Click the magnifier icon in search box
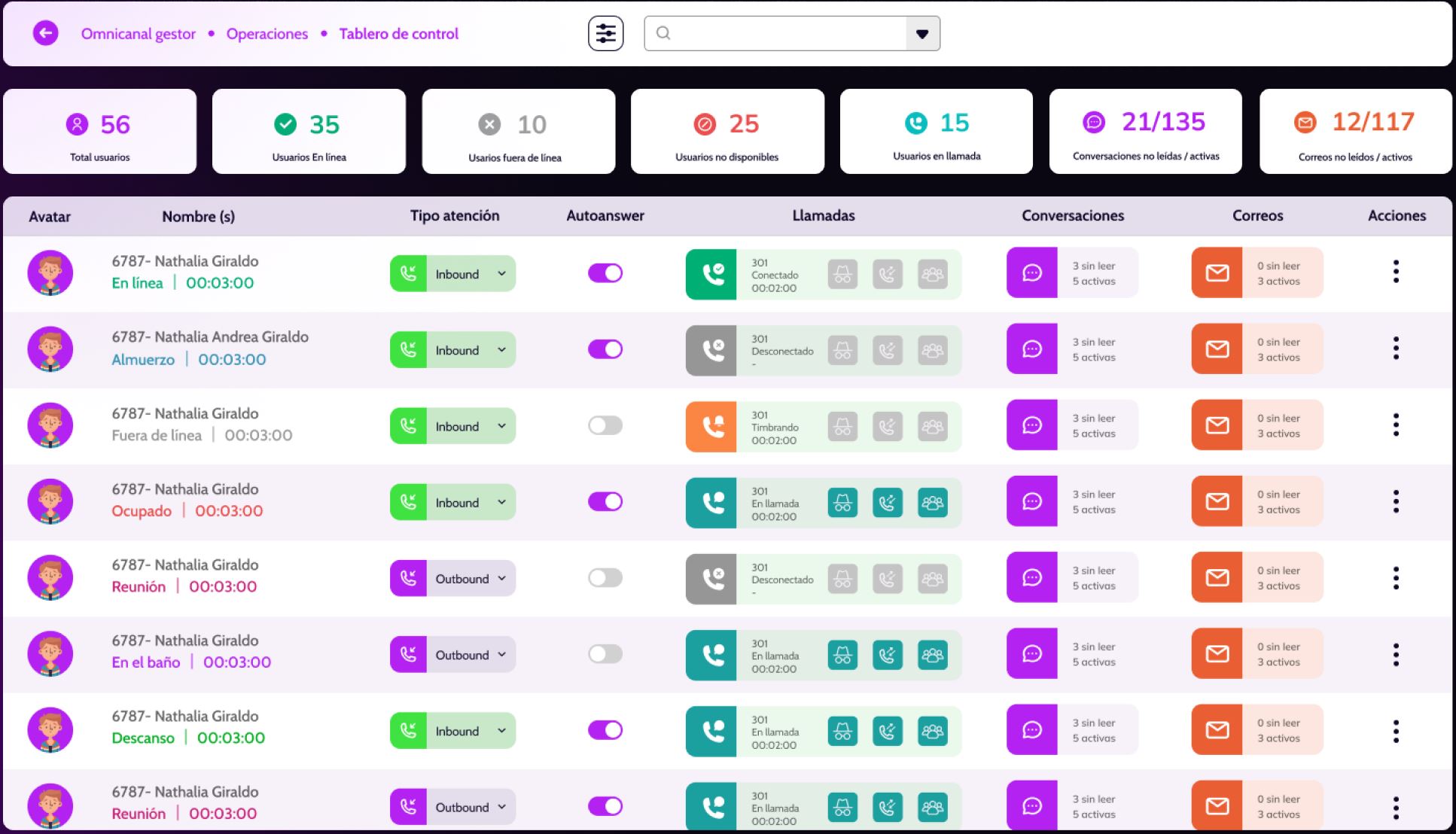1456x834 pixels. 663,33
